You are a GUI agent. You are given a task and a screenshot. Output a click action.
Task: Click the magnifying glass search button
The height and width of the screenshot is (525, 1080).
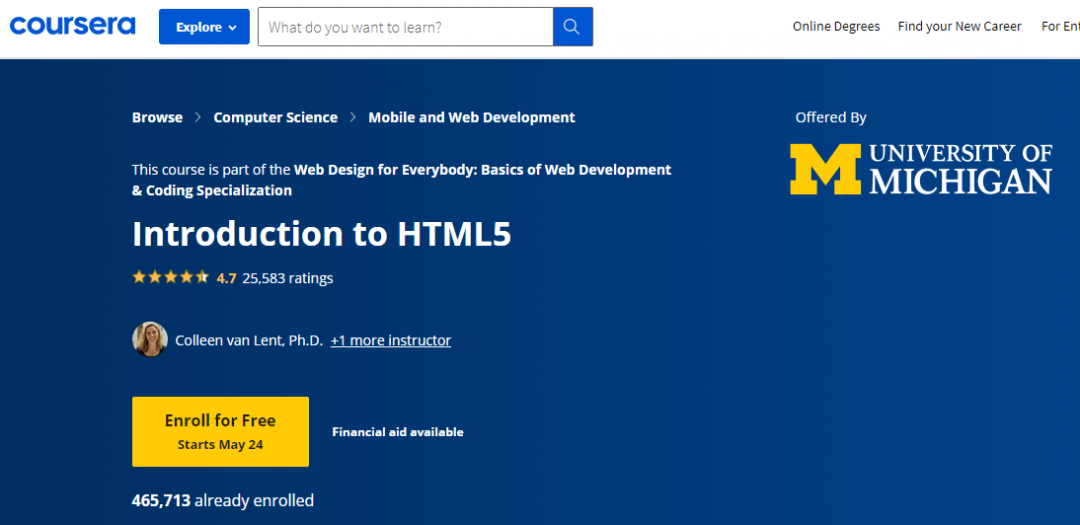click(572, 27)
